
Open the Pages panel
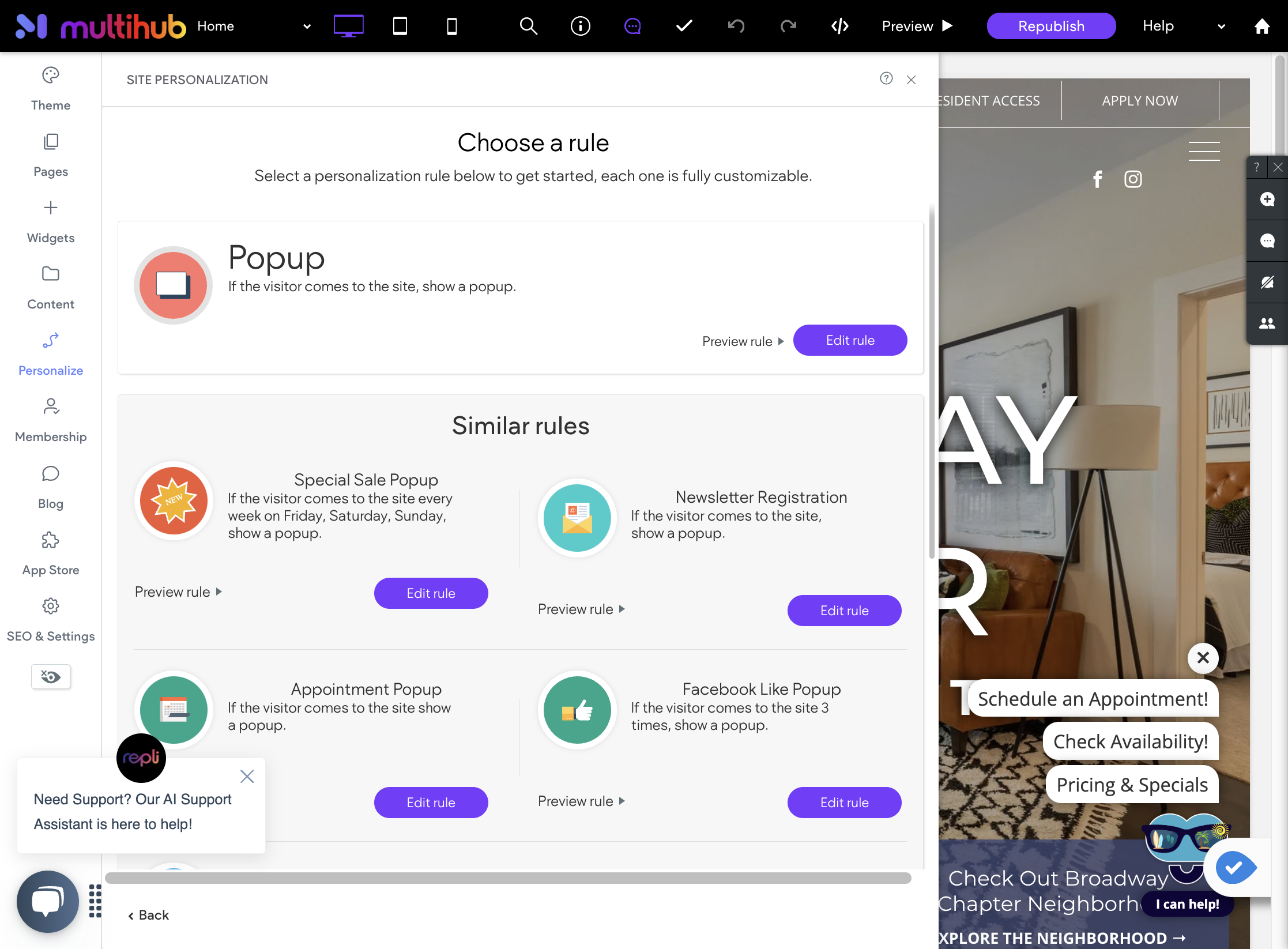pos(51,155)
